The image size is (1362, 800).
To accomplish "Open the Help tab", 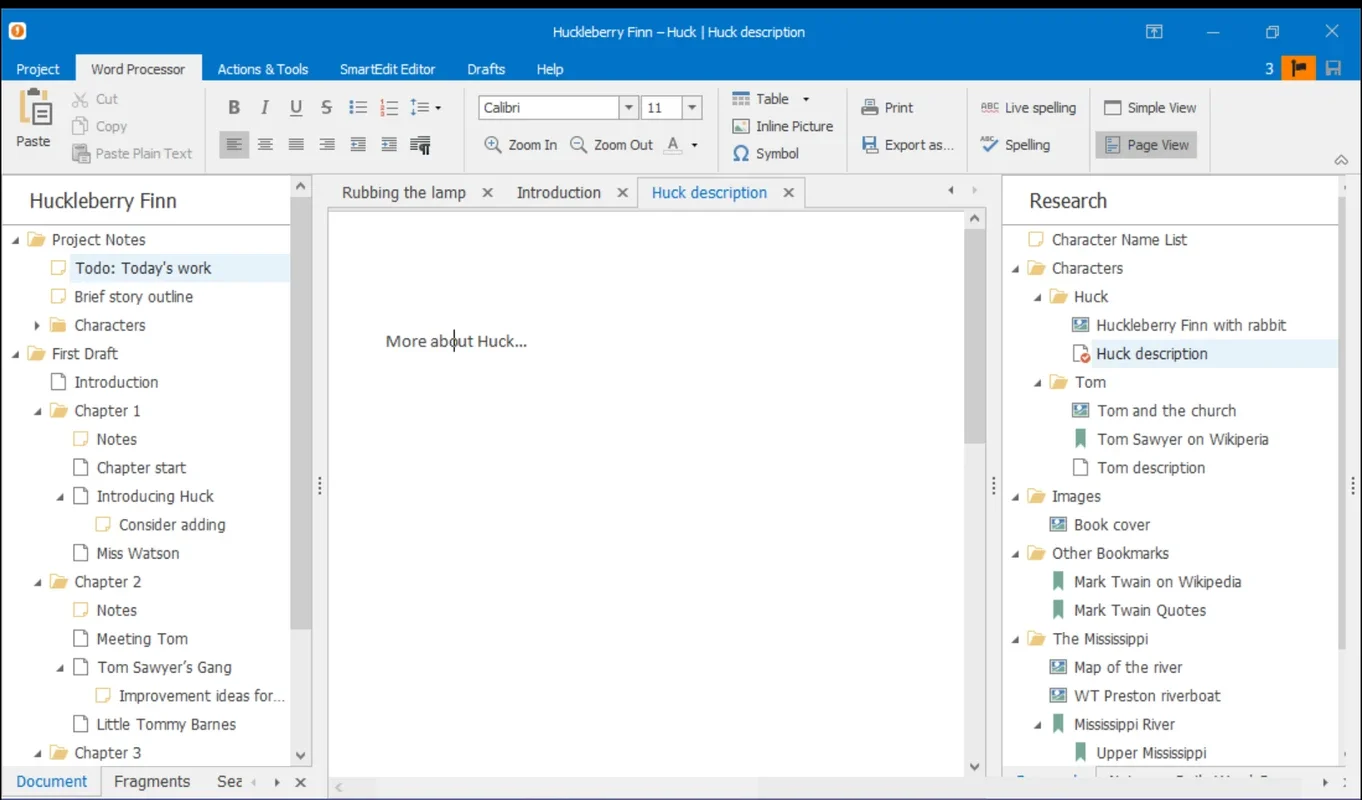I will pos(550,69).
